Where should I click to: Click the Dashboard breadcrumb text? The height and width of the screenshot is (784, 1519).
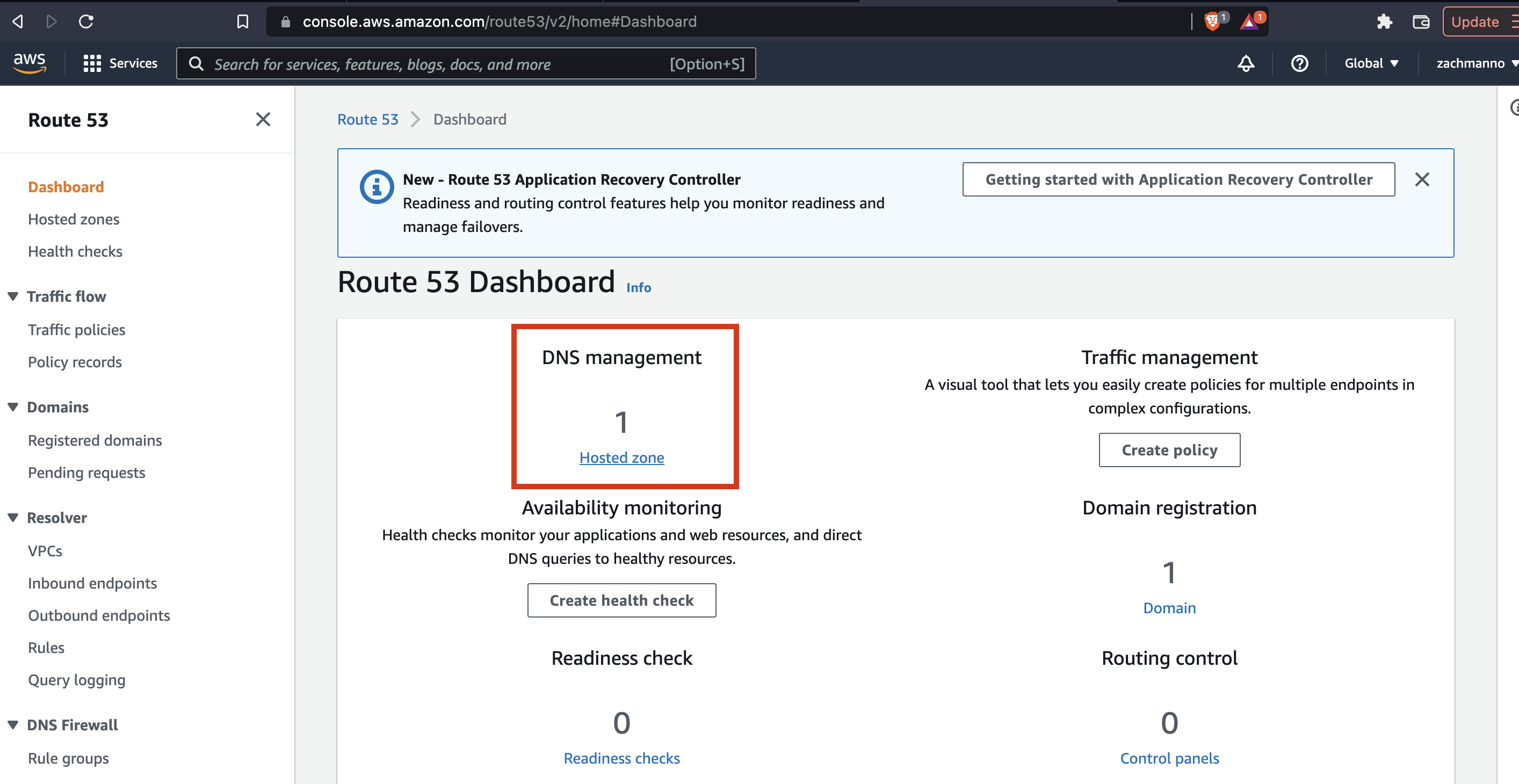tap(469, 119)
